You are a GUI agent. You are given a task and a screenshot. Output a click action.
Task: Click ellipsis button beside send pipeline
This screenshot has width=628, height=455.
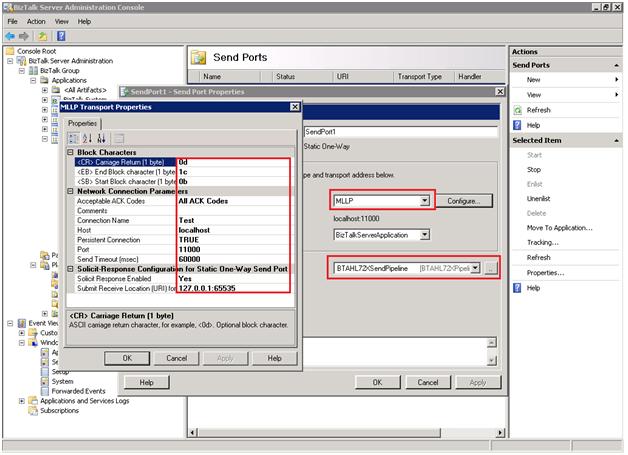[491, 268]
